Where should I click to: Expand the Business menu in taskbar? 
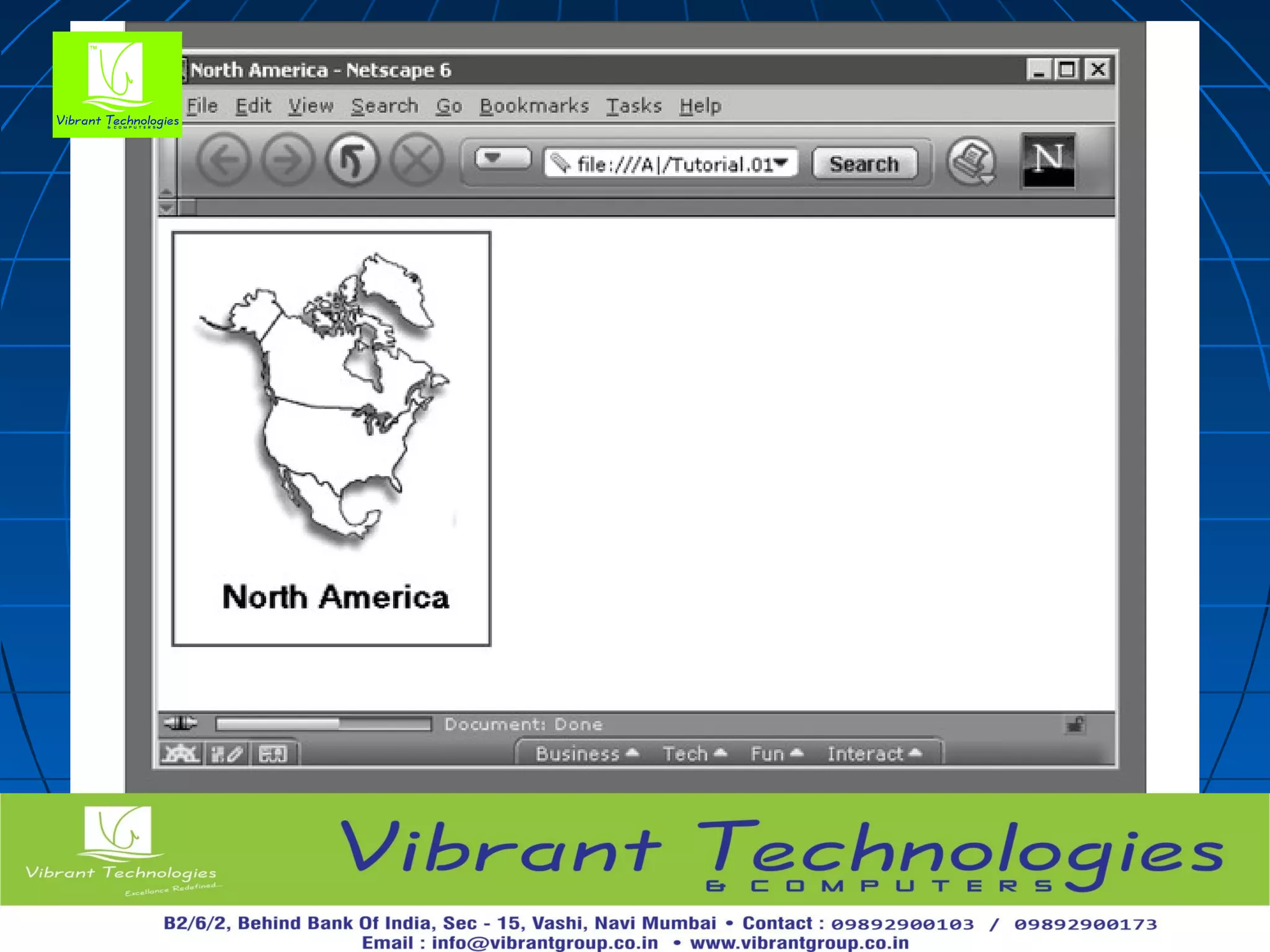click(x=587, y=754)
